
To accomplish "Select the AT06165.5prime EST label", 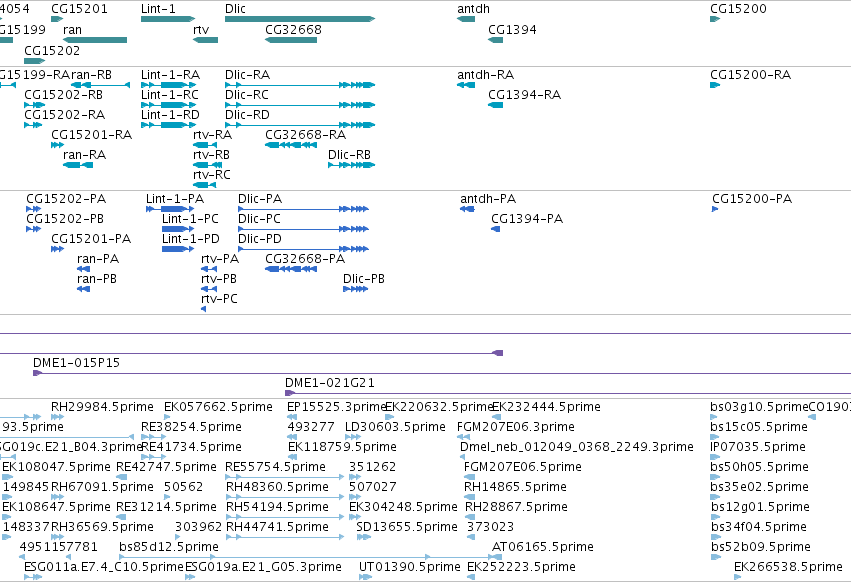I will (543, 547).
